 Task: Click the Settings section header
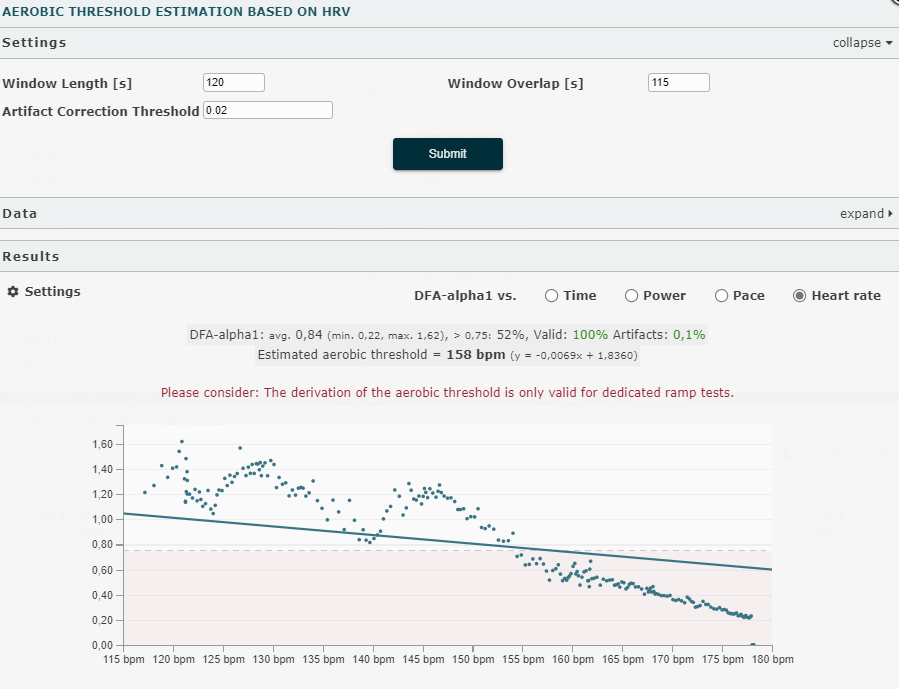click(x=35, y=42)
